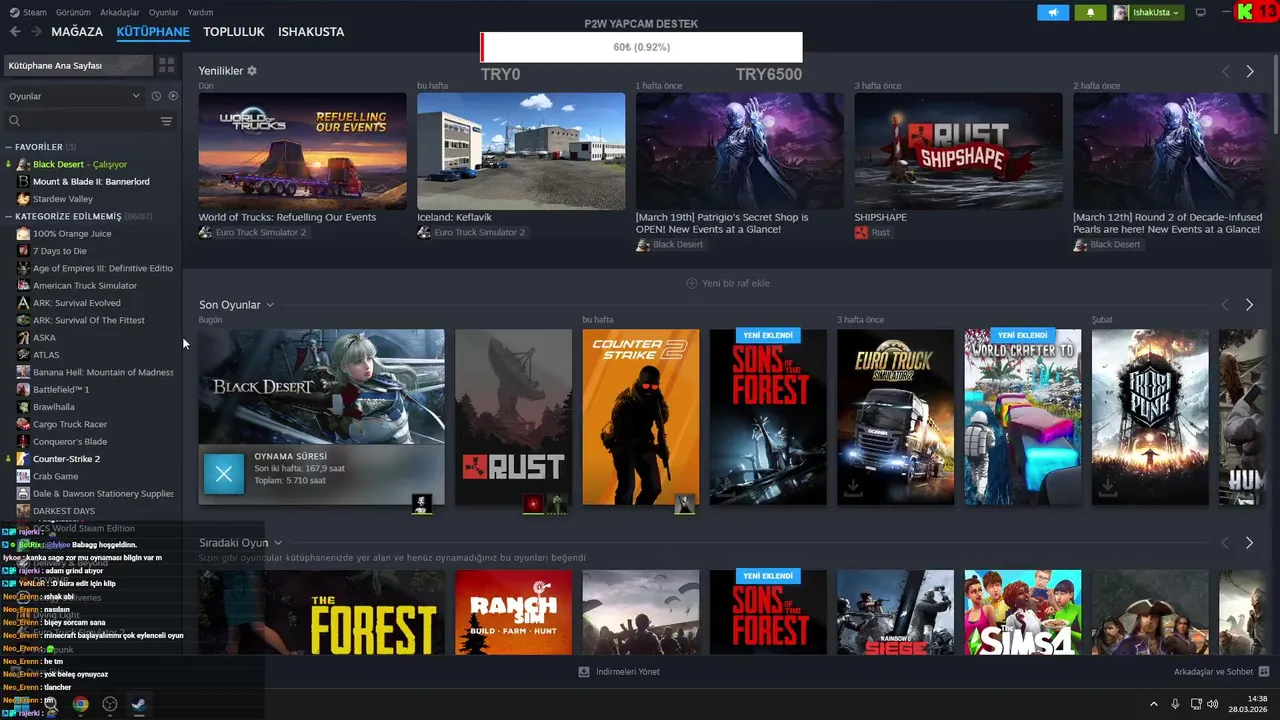Go back with the left arrow navigation icon
Screen dimensions: 1280x720
click(15, 32)
